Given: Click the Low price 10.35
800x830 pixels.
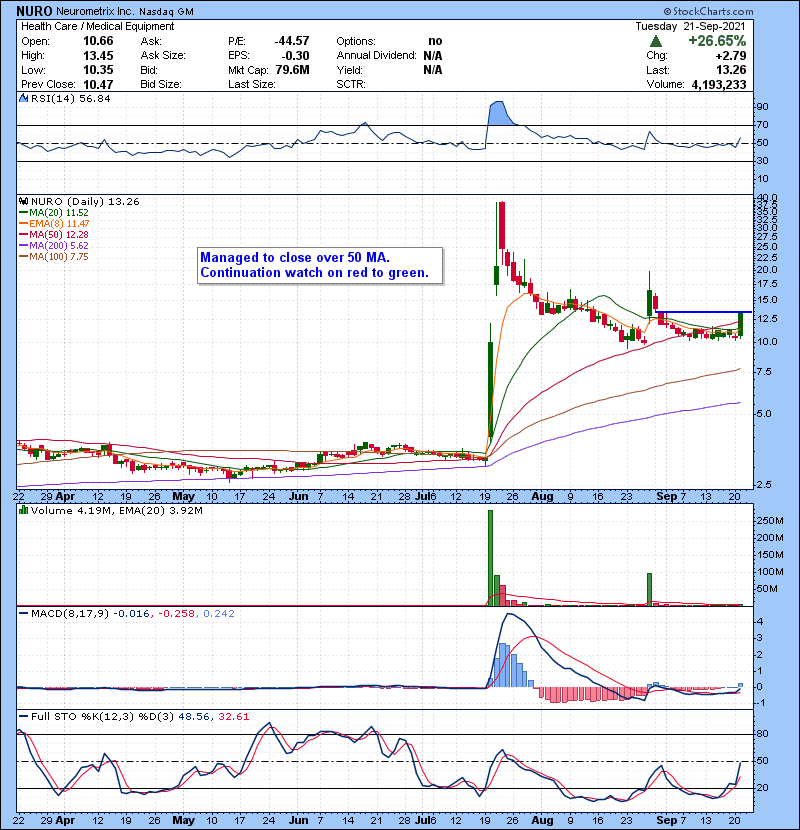Looking at the screenshot, I should tap(98, 70).
